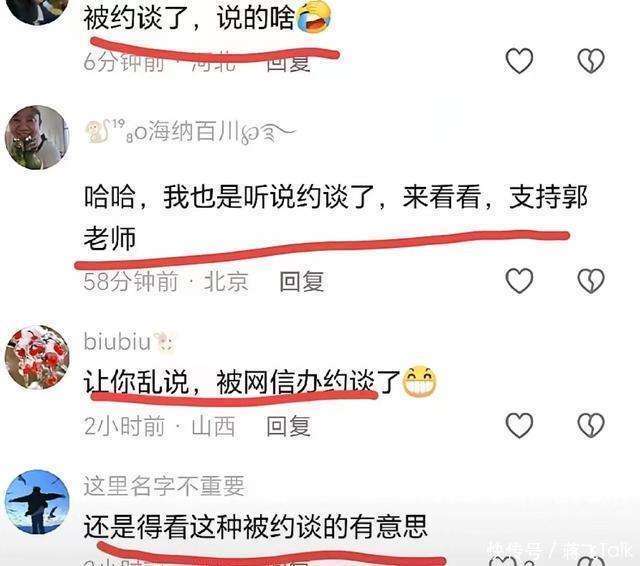Reply to the 6分钟前 河北 comment

point(289,64)
